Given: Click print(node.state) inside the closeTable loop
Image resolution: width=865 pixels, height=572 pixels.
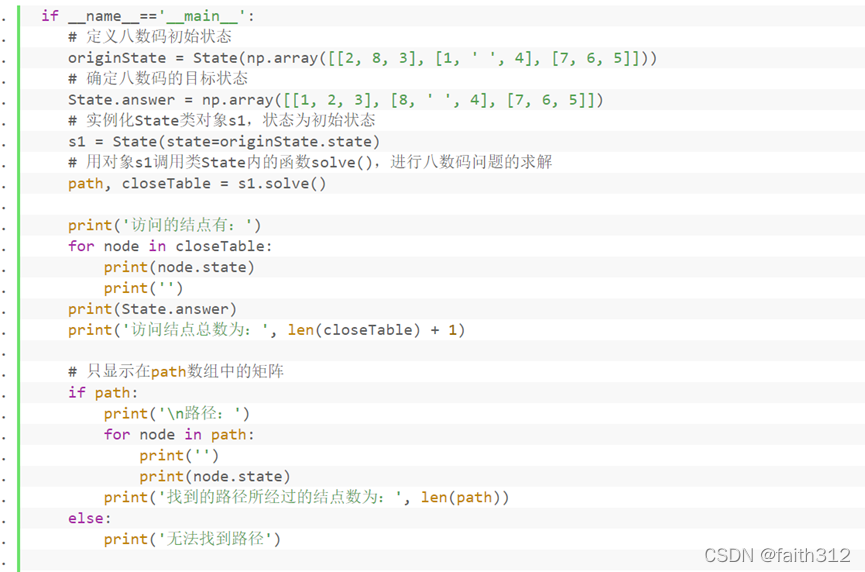Looking at the screenshot, I should point(179,268).
